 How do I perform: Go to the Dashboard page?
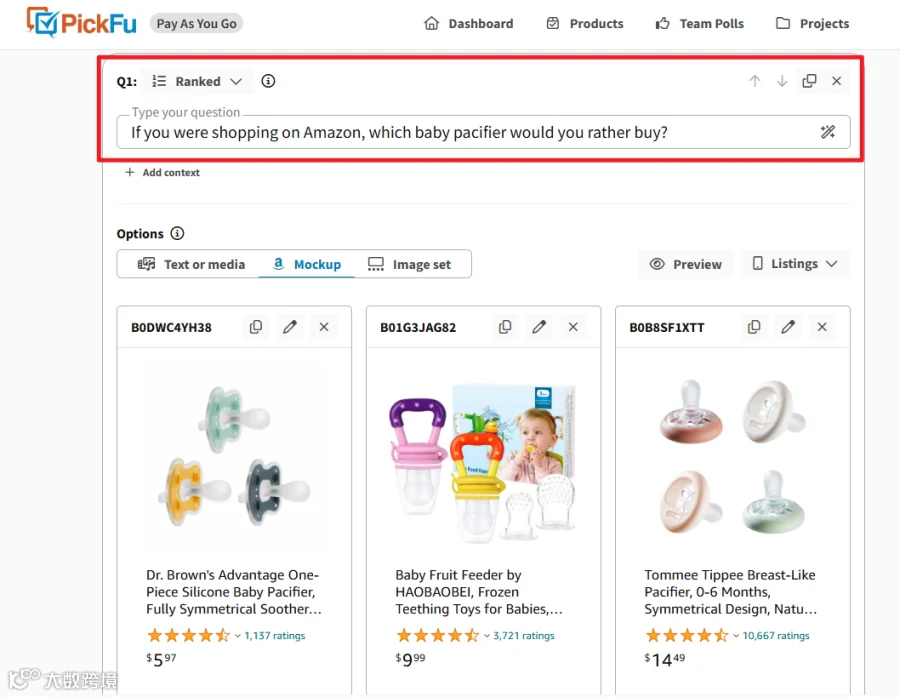pyautogui.click(x=468, y=24)
